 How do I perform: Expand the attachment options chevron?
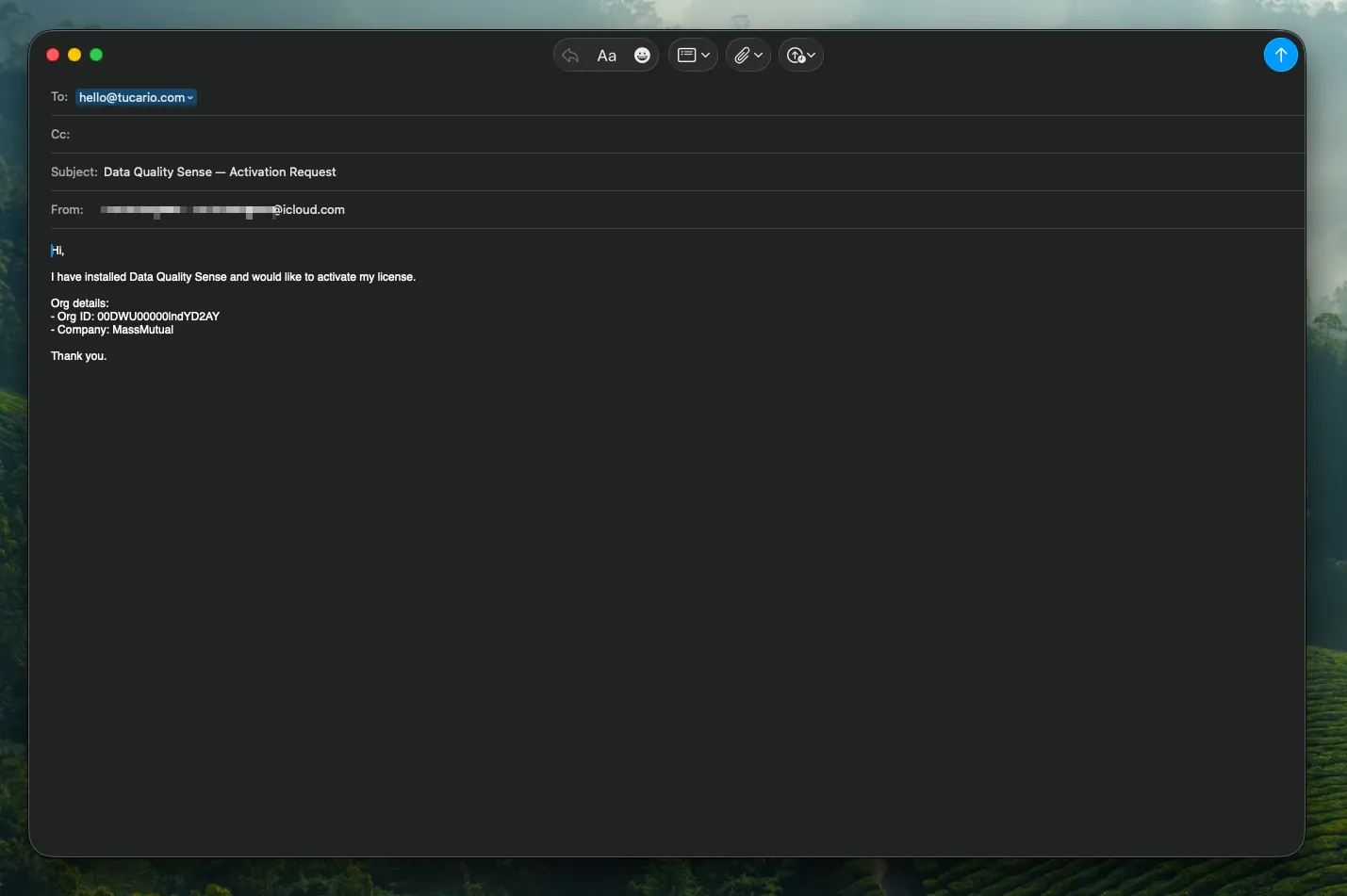point(759,56)
